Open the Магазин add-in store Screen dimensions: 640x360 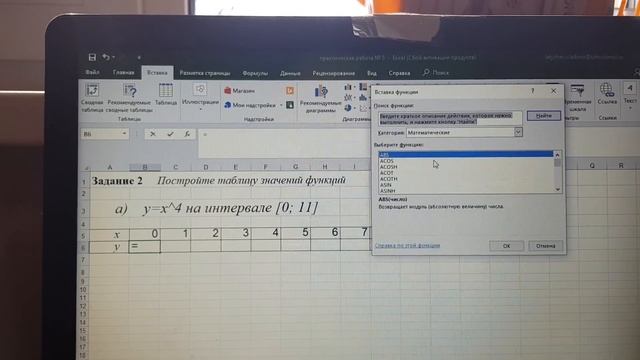click(240, 91)
